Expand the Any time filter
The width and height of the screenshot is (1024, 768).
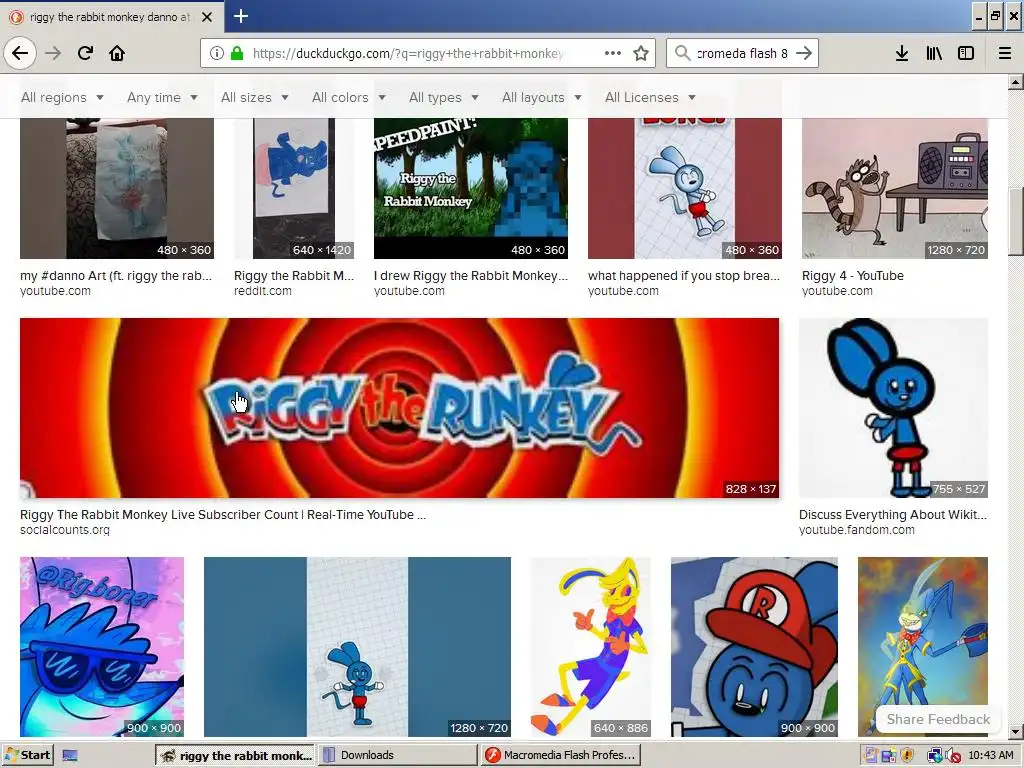[162, 97]
